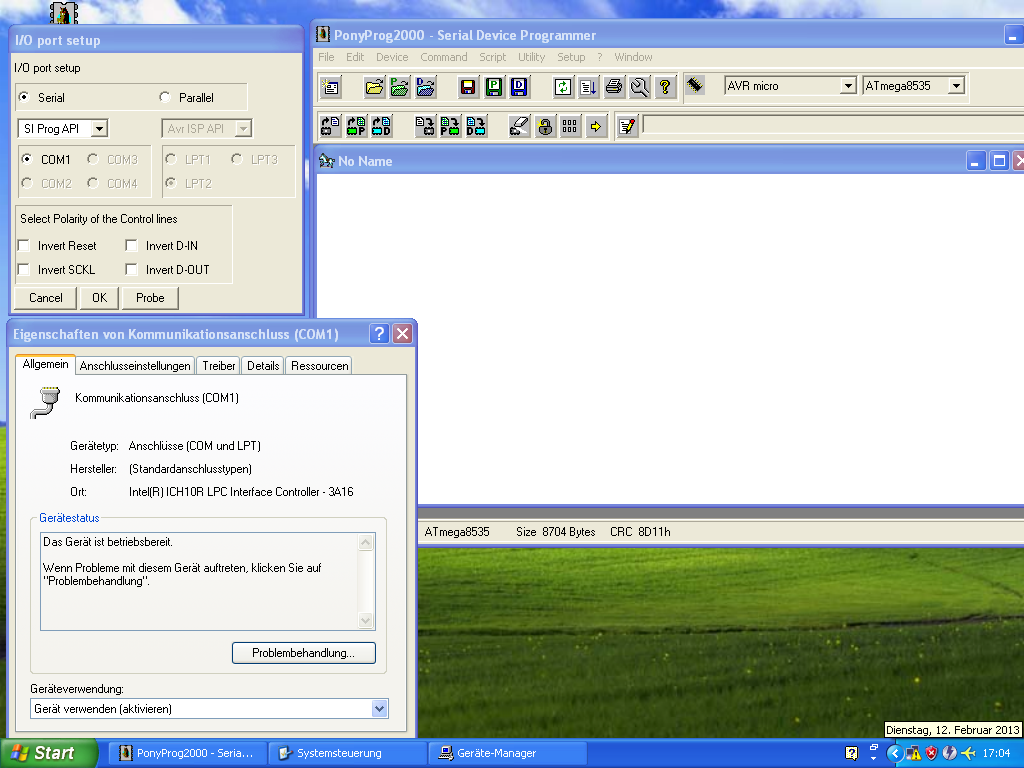Viewport: 1024px width, 768px height.
Task: Open Security bits via padlock icon
Action: tap(545, 126)
